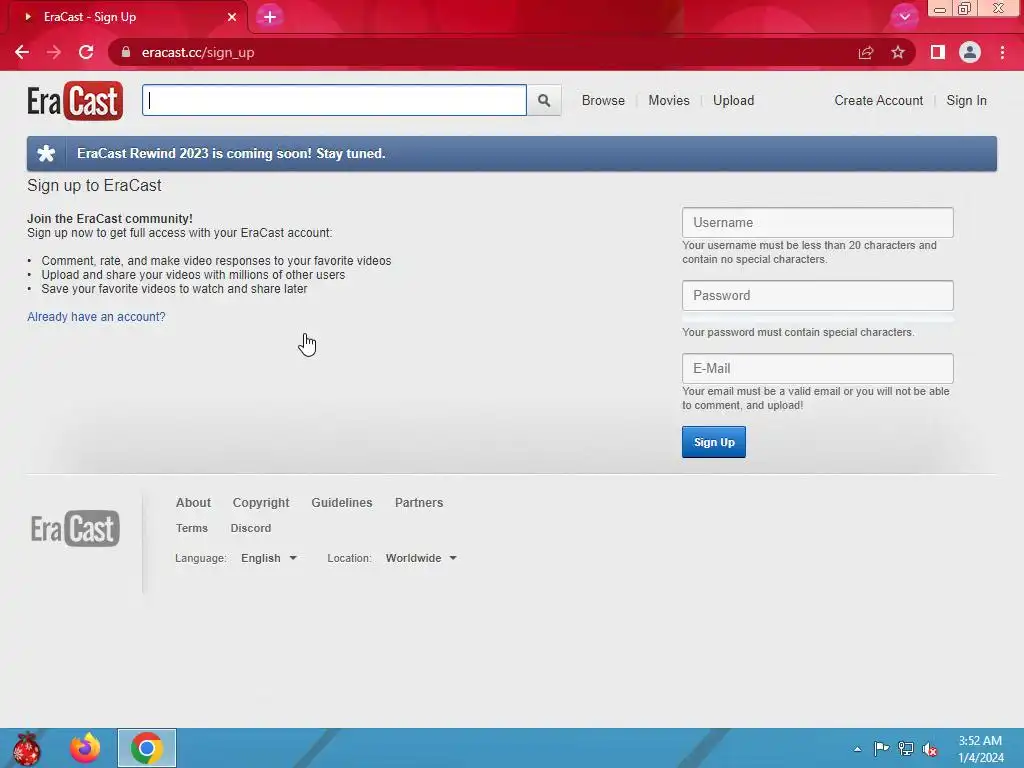Click the browser forward arrow
This screenshot has height=768, width=1024.
pos(54,52)
